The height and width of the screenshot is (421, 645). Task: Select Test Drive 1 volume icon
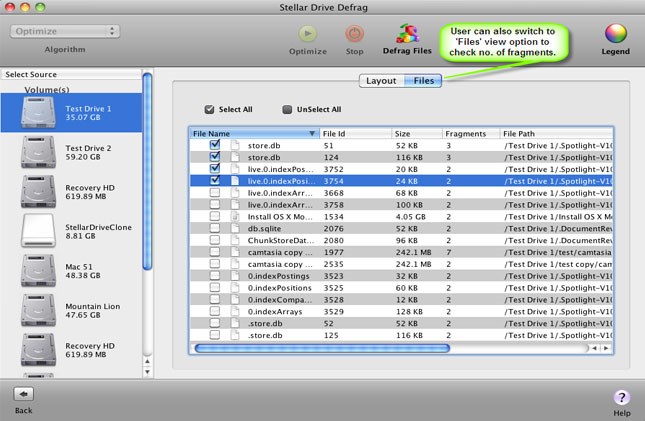pyautogui.click(x=38, y=112)
